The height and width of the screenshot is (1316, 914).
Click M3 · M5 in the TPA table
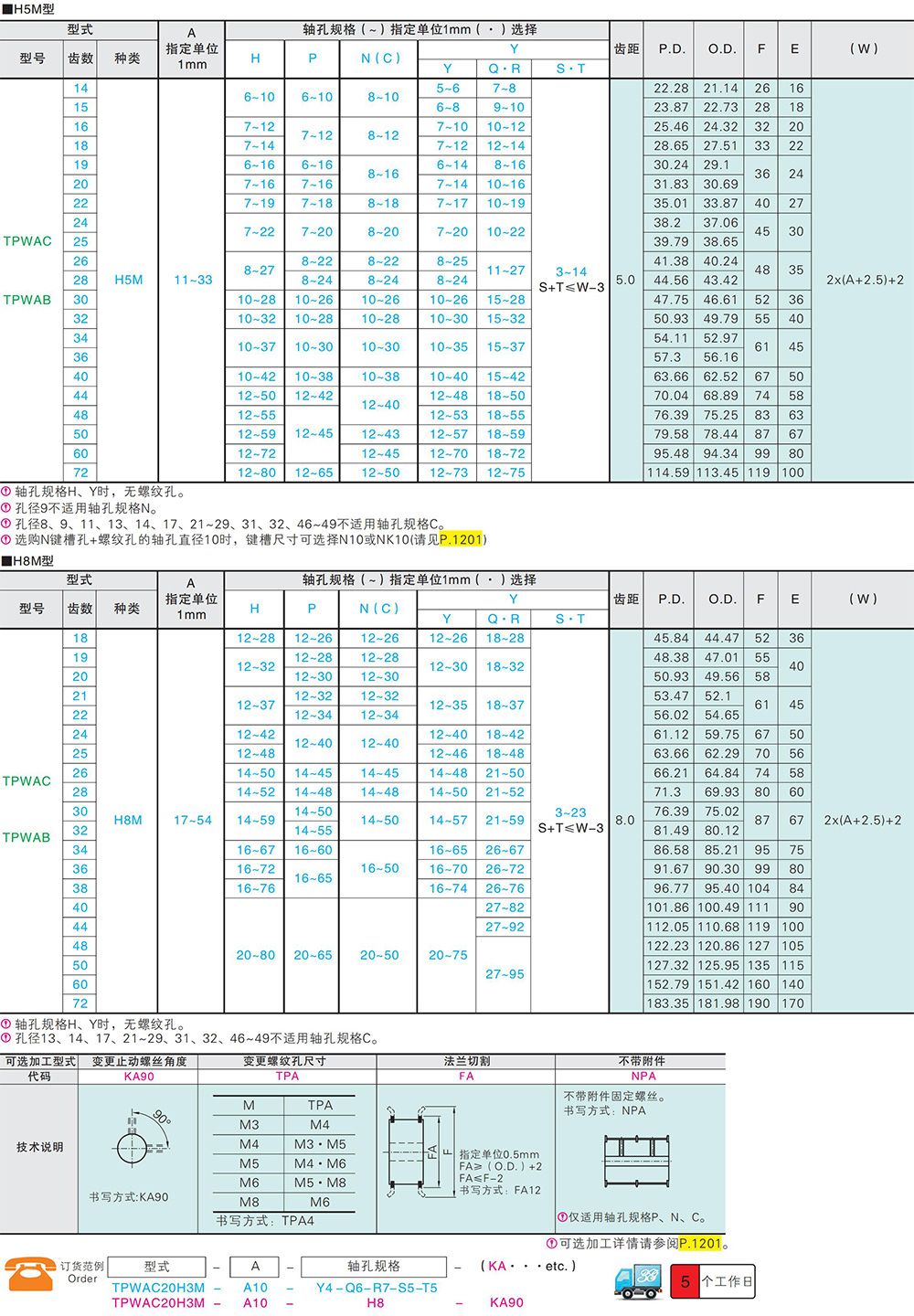tap(320, 1144)
